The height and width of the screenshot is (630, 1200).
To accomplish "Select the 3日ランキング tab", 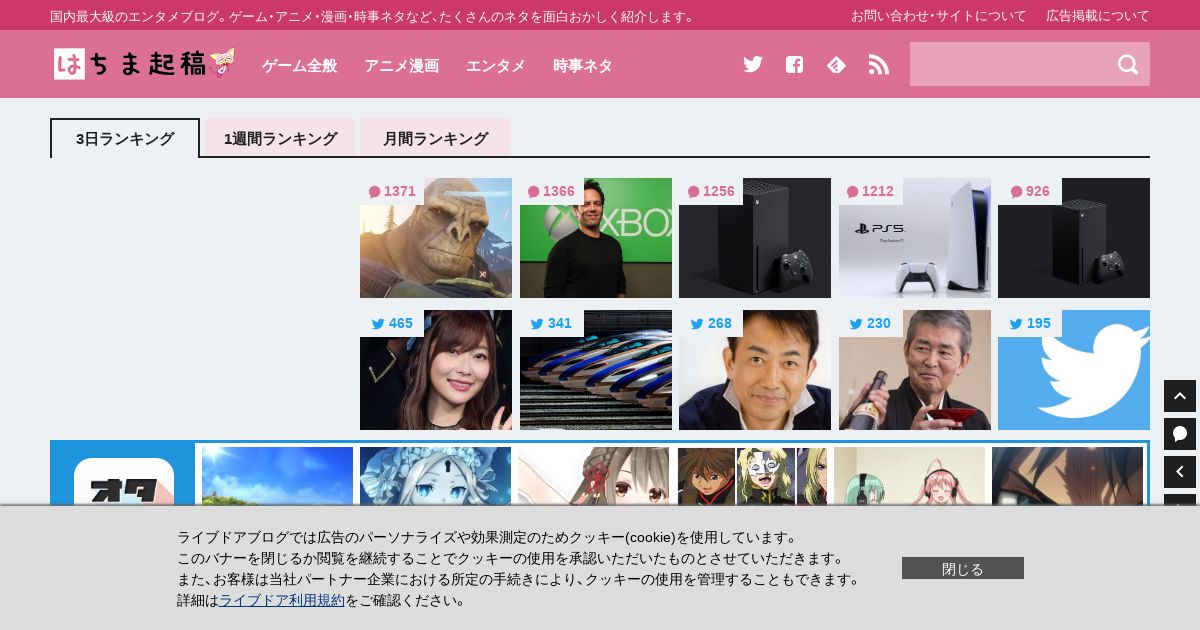I will [x=125, y=138].
